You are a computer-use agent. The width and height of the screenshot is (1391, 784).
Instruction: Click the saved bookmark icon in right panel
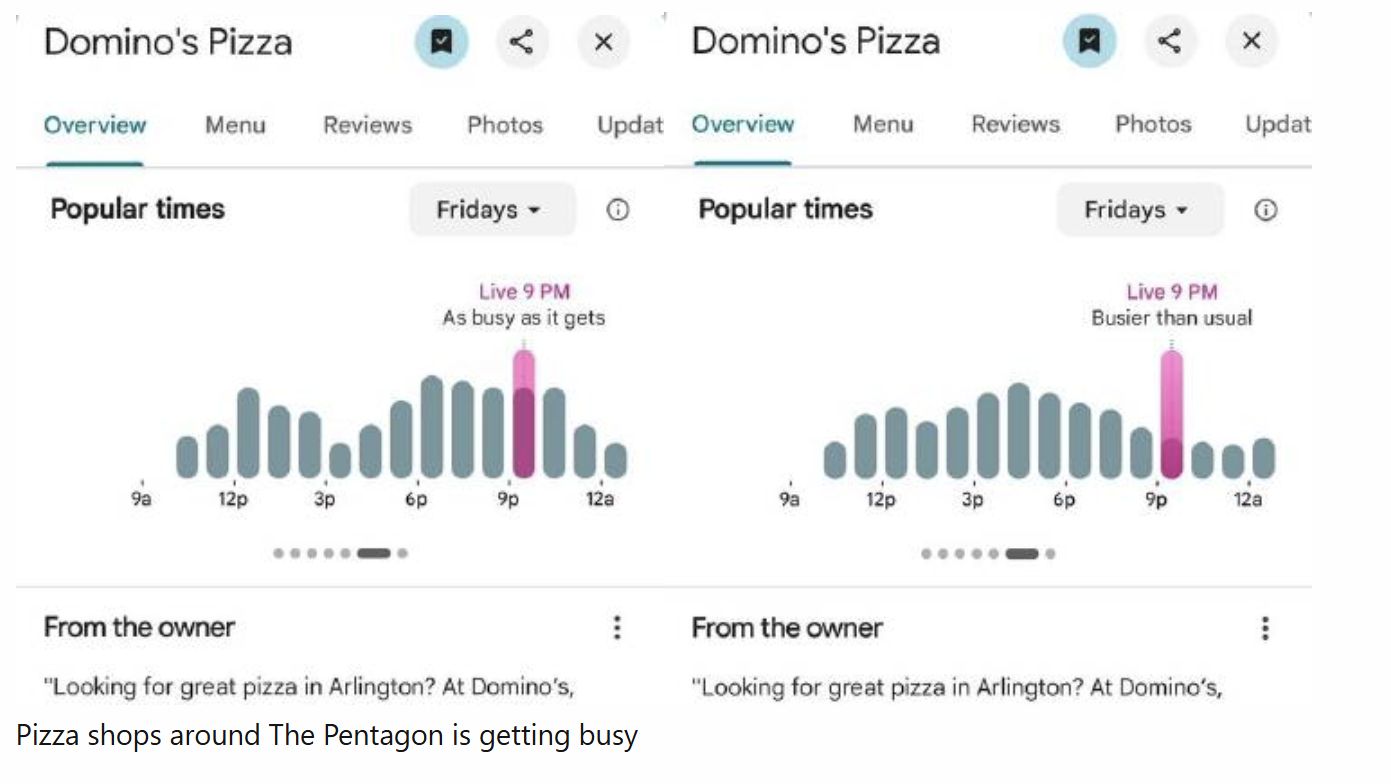pyautogui.click(x=1089, y=41)
